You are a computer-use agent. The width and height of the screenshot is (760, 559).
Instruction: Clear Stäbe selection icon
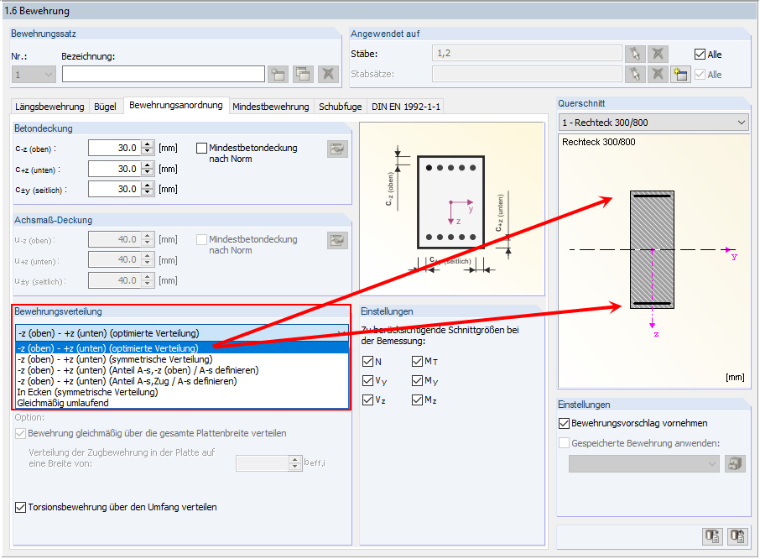coord(658,53)
